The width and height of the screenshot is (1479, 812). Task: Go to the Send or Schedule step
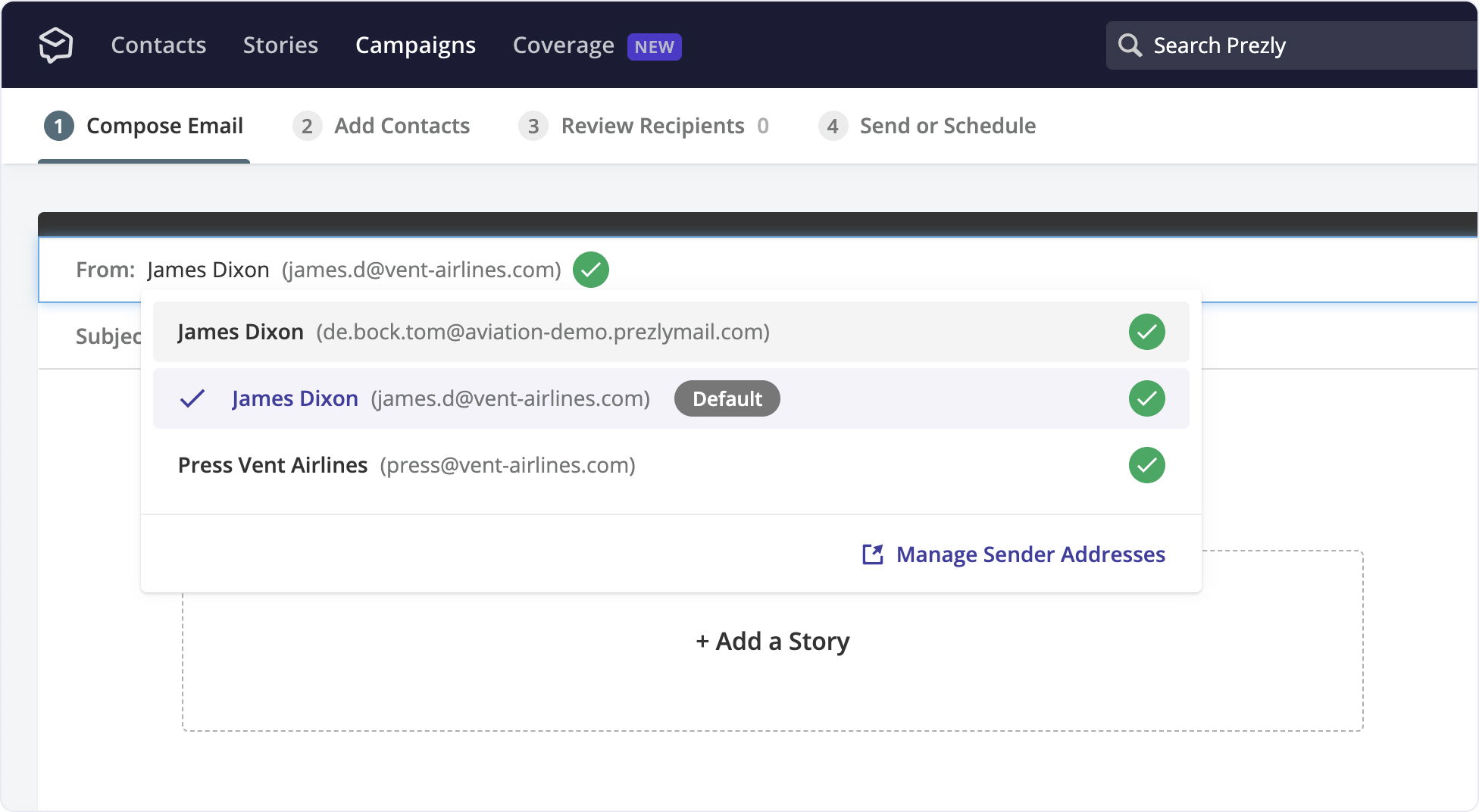pyautogui.click(x=927, y=126)
